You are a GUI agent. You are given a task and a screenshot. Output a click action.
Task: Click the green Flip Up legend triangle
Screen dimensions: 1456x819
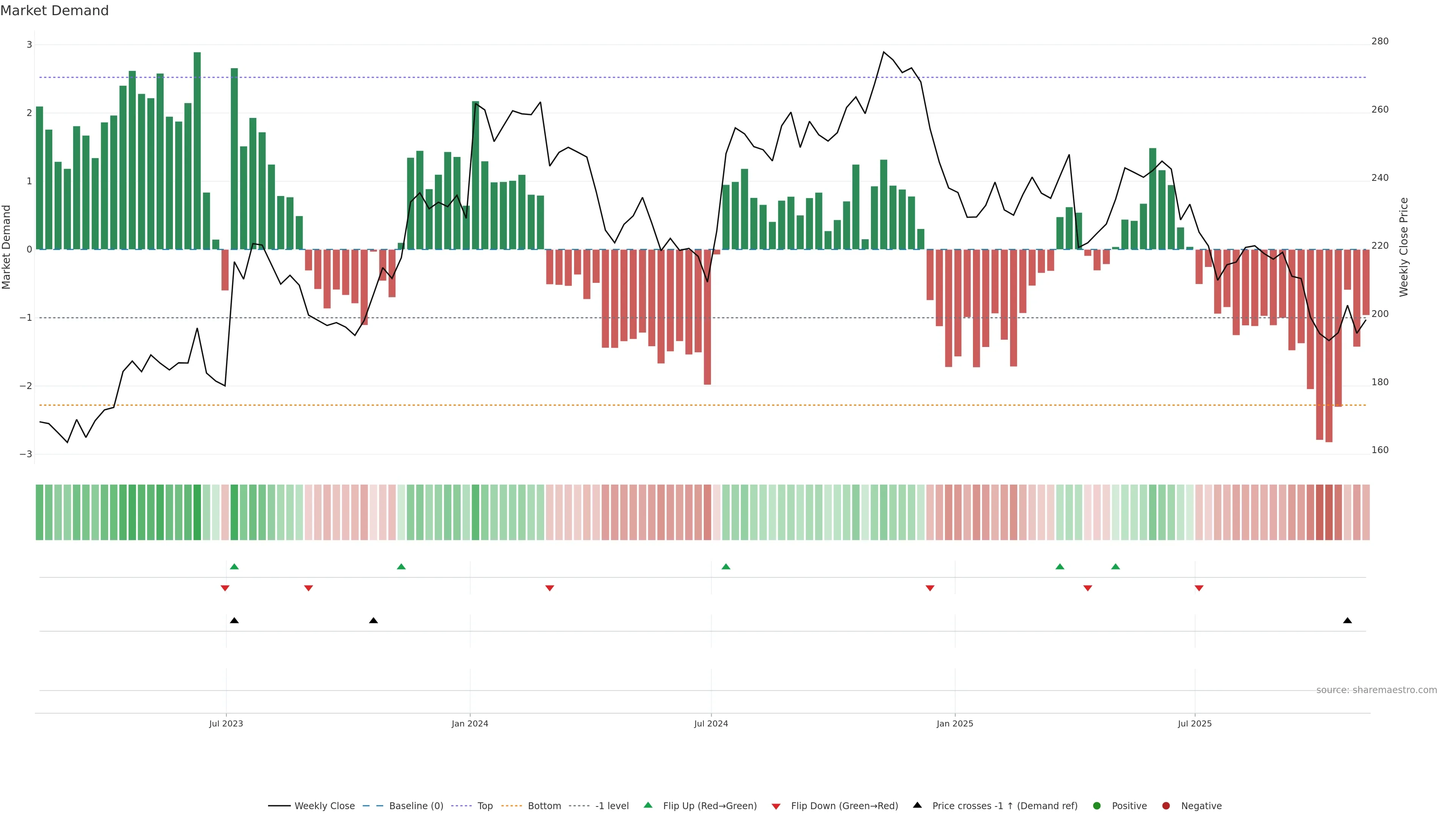click(648, 805)
